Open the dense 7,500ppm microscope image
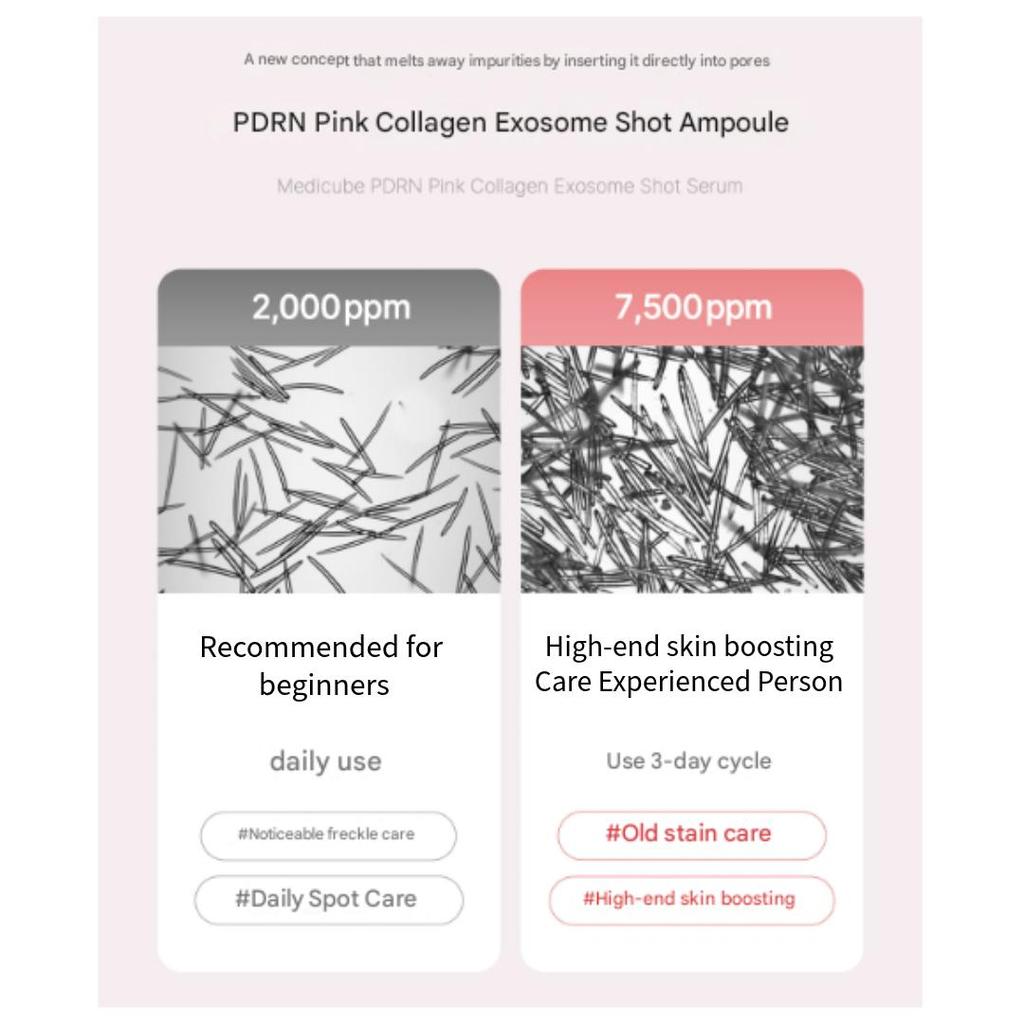This screenshot has height=1024, width=1024. point(692,469)
